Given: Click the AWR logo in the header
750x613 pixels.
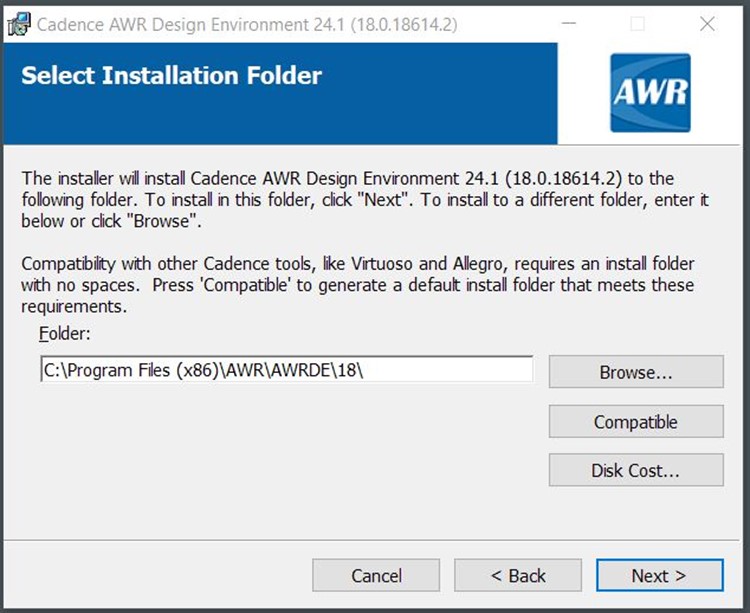Looking at the screenshot, I should tap(650, 93).
